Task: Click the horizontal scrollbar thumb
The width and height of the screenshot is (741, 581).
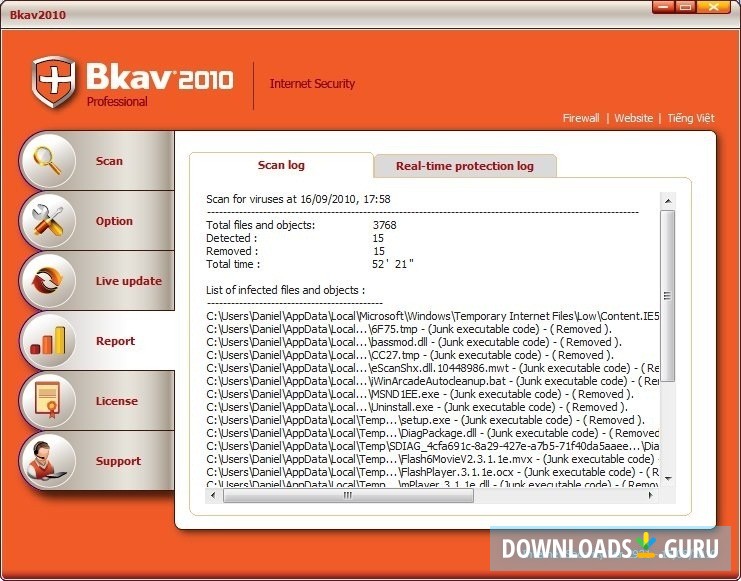Action: pos(348,495)
